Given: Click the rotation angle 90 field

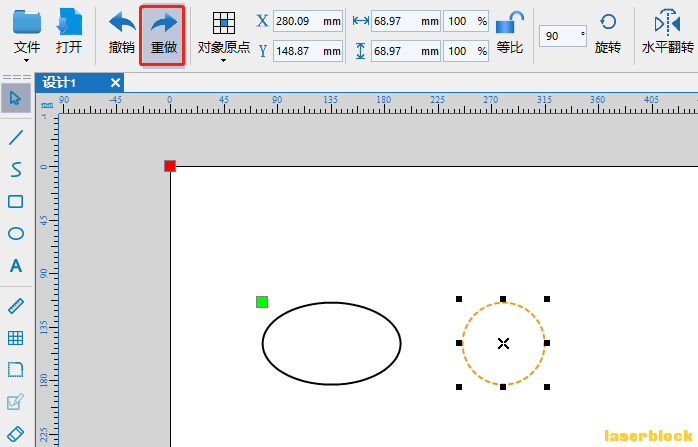Looking at the screenshot, I should [563, 36].
